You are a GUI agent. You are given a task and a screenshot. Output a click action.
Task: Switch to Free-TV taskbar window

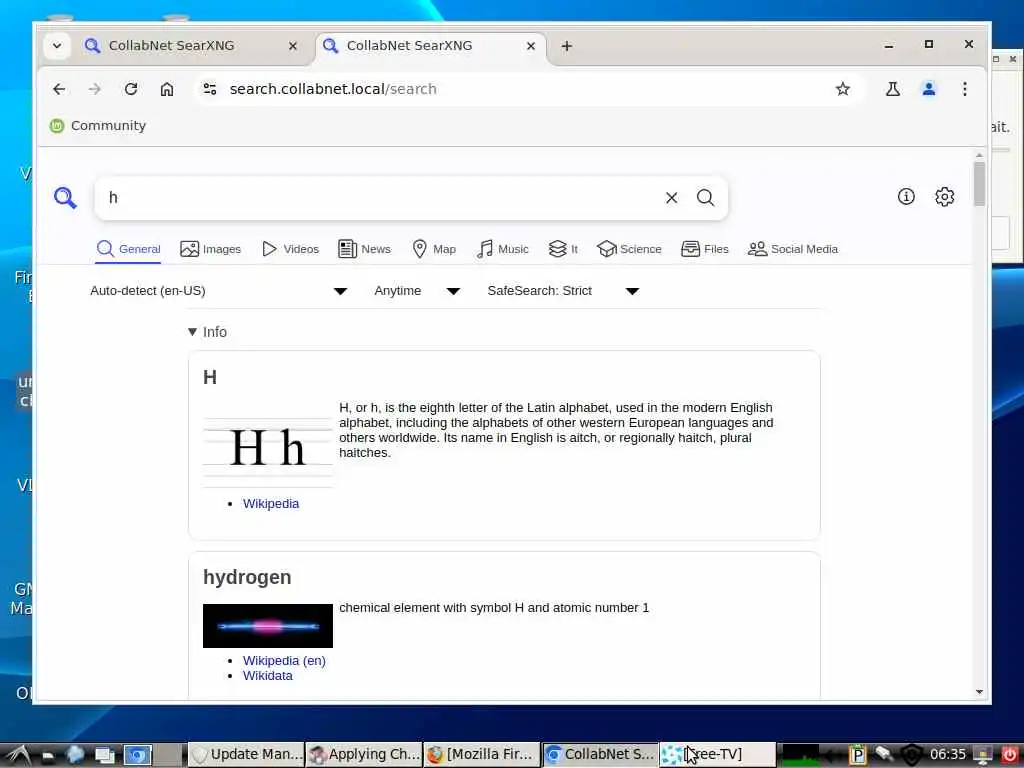point(717,754)
